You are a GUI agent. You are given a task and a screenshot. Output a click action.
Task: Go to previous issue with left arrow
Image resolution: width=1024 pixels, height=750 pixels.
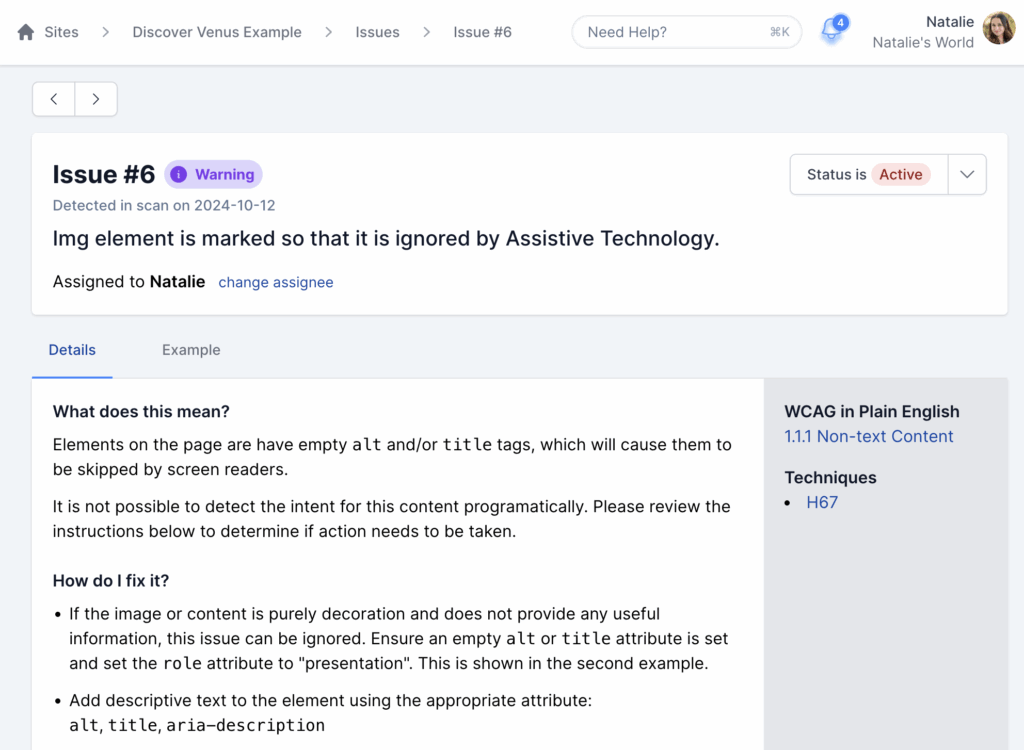click(x=54, y=99)
